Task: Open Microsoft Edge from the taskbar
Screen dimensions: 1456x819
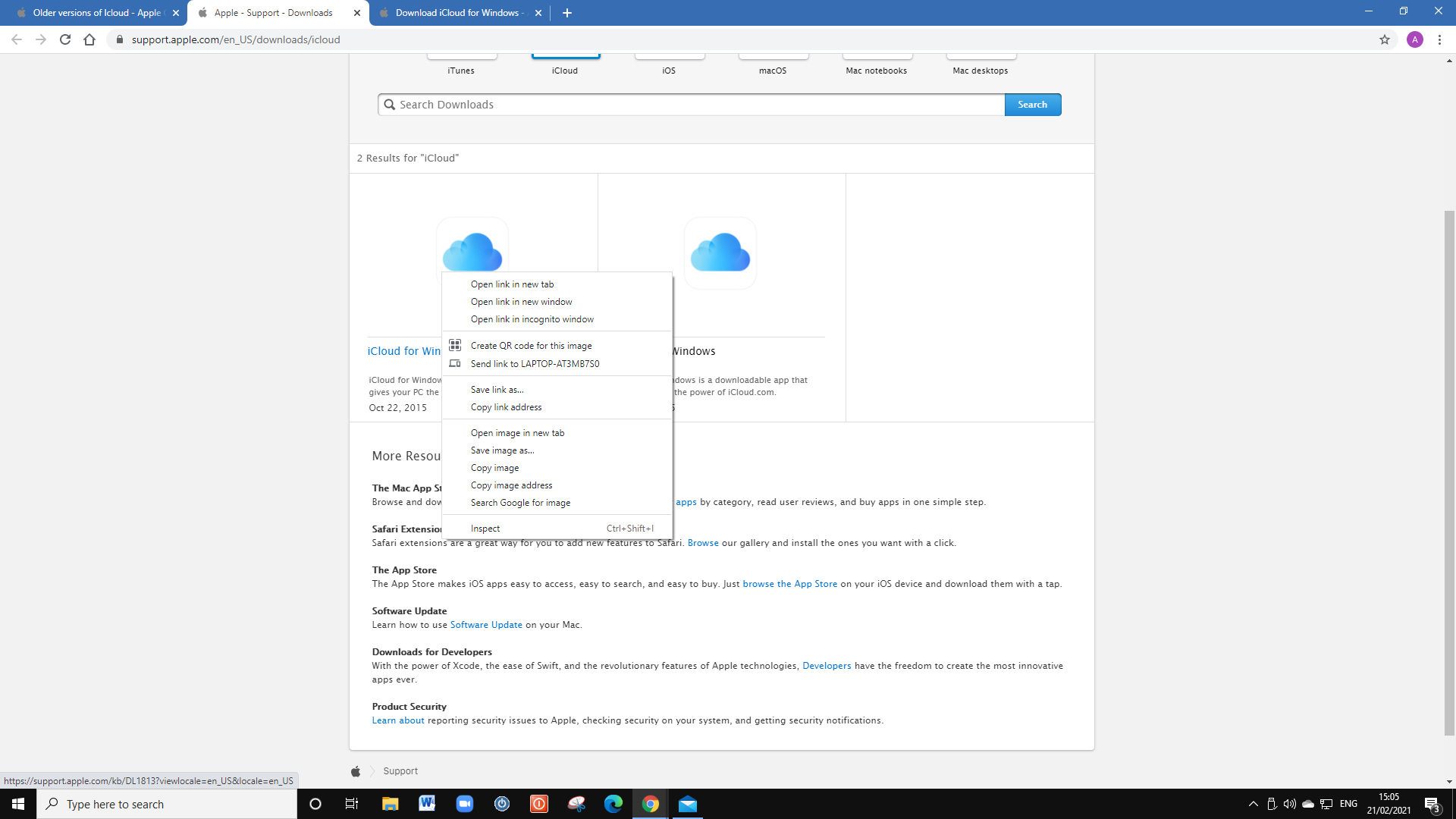Action: point(613,804)
